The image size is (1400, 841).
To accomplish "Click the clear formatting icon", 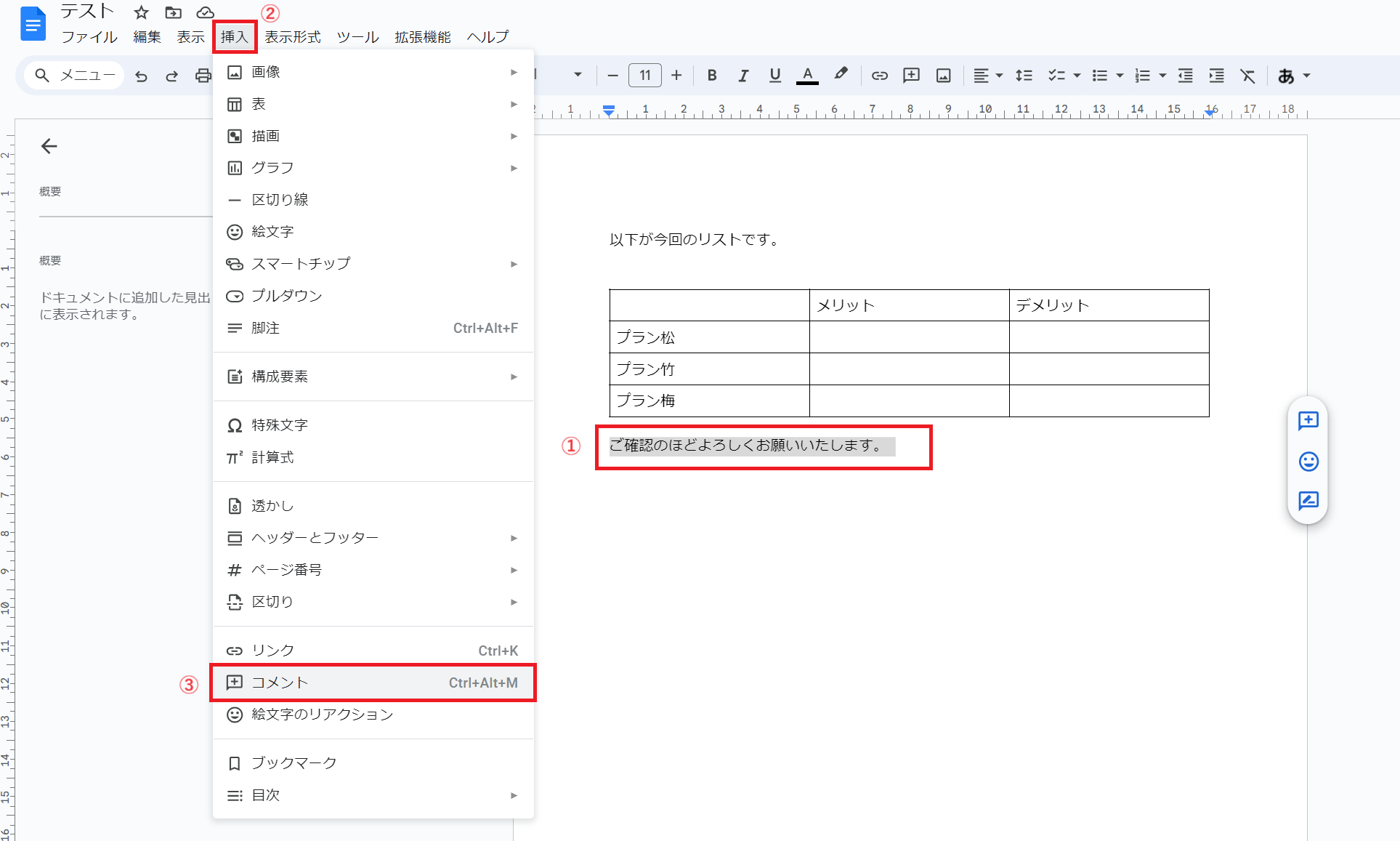I will pos(1247,76).
